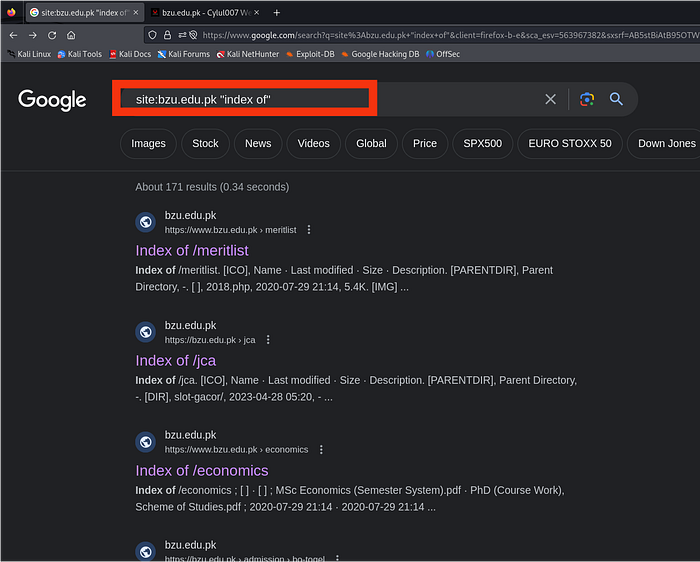This screenshot has height=562, width=700.
Task: Open Kali Forums bookmark
Action: 184,54
